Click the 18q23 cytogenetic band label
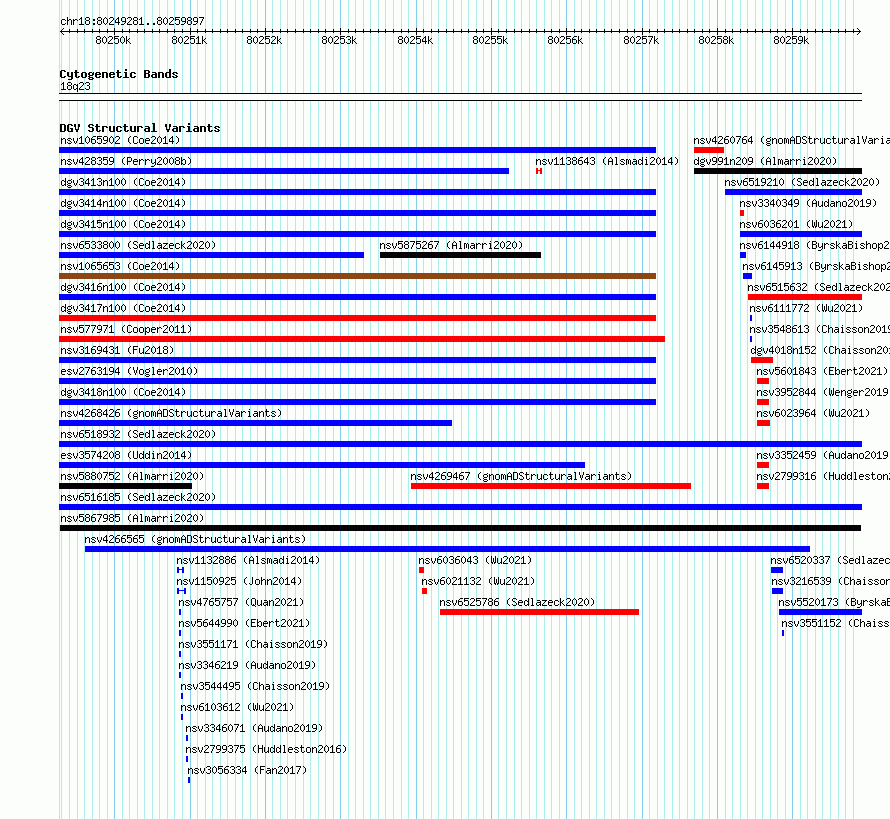Screen dimensions: 890x819 click(x=75, y=86)
